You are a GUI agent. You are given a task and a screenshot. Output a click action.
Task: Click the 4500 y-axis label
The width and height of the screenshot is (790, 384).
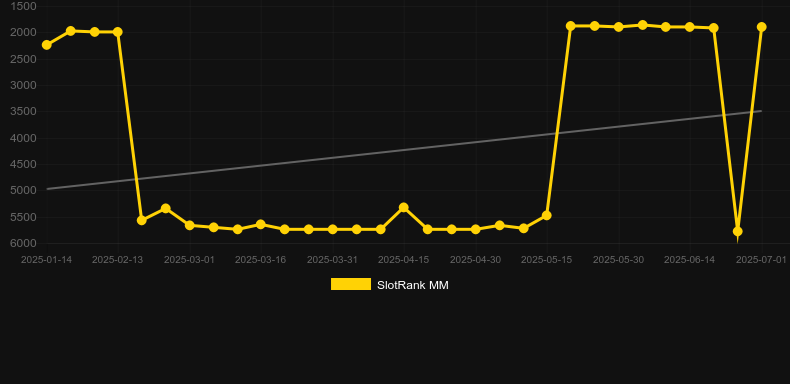click(x=23, y=164)
